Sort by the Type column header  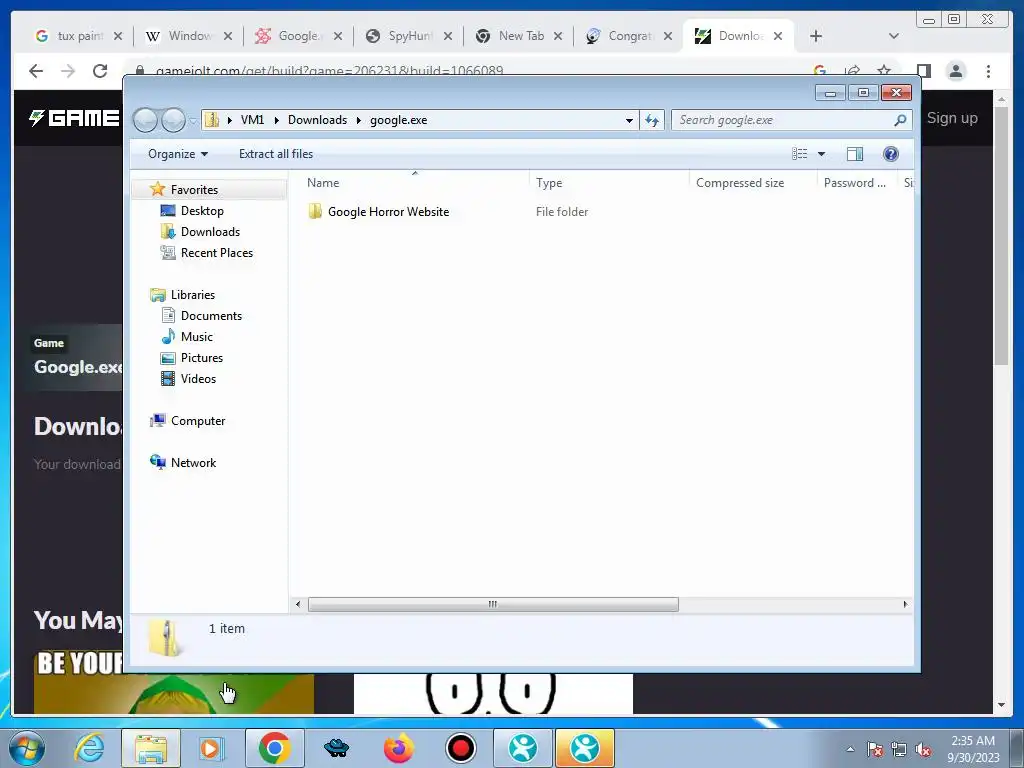608,183
